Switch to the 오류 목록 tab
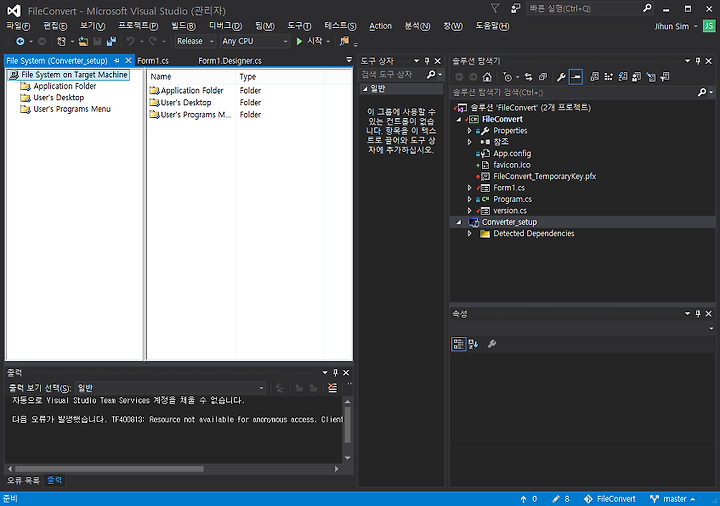Image resolution: width=720 pixels, height=506 pixels. (23, 481)
